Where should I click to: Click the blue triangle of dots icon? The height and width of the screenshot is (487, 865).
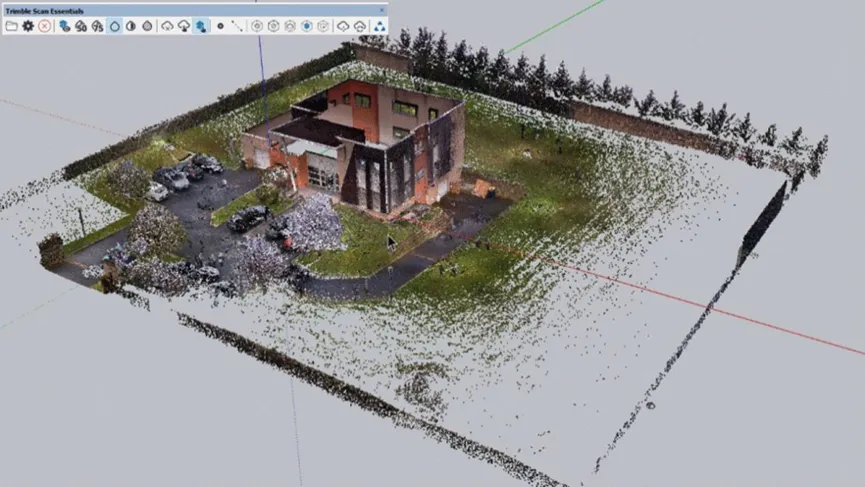380,26
